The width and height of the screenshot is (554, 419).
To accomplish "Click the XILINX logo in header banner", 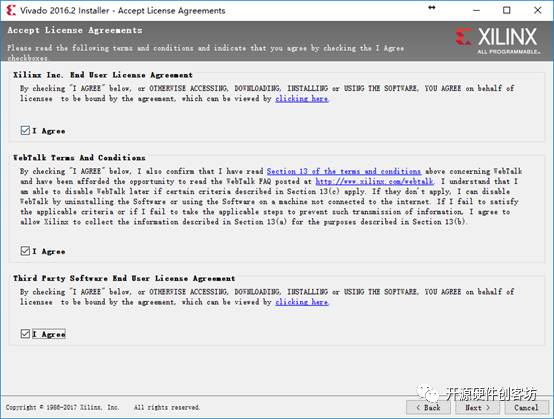I will coord(497,41).
